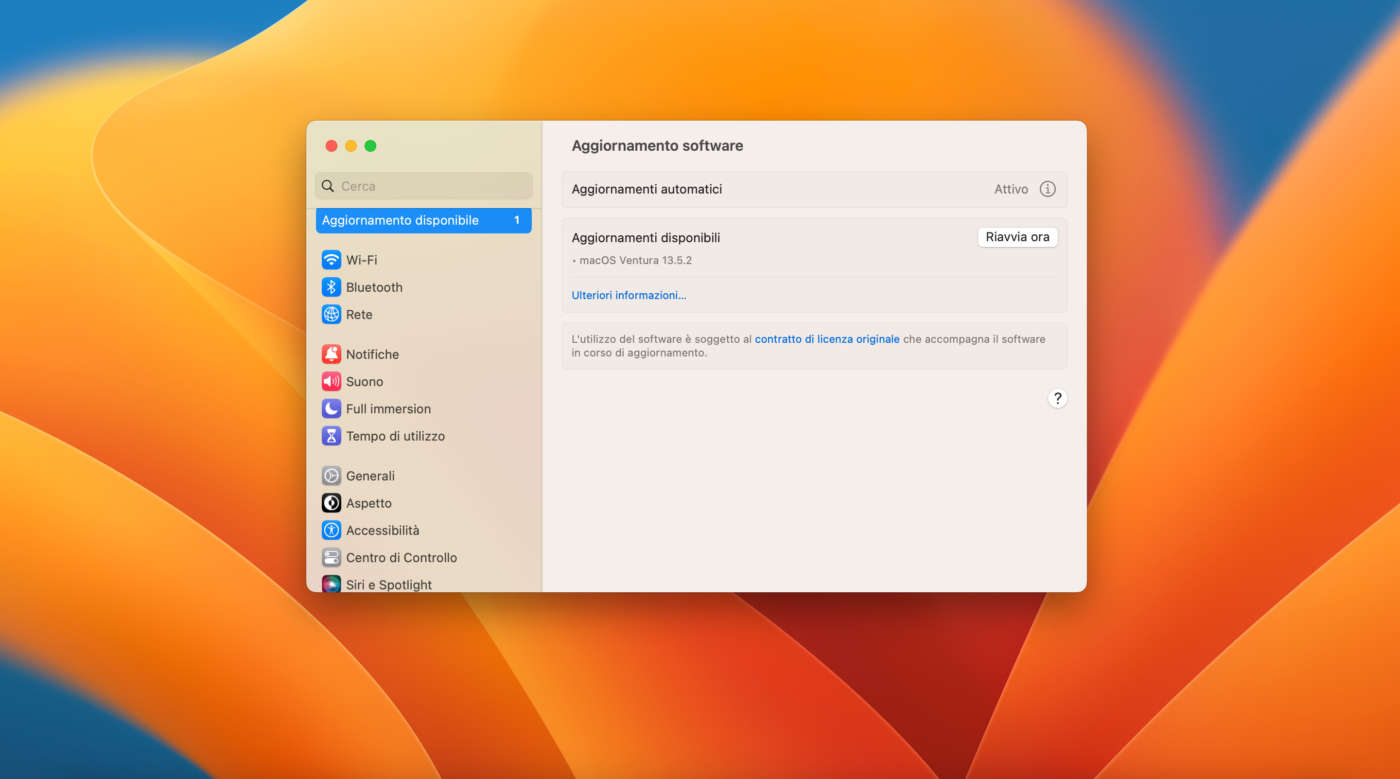Open Ulteriori informazioni link
1400x779 pixels.
(629, 295)
